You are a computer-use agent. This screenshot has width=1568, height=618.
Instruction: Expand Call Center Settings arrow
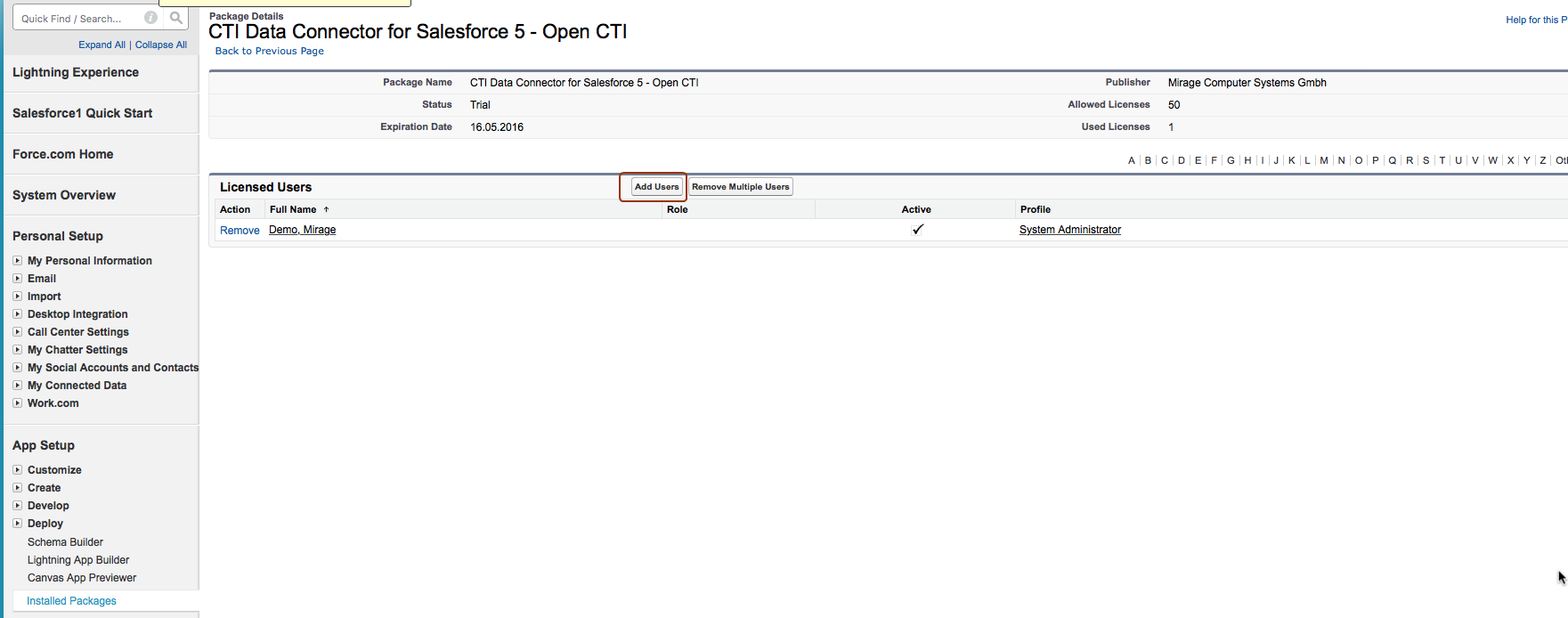point(17,332)
